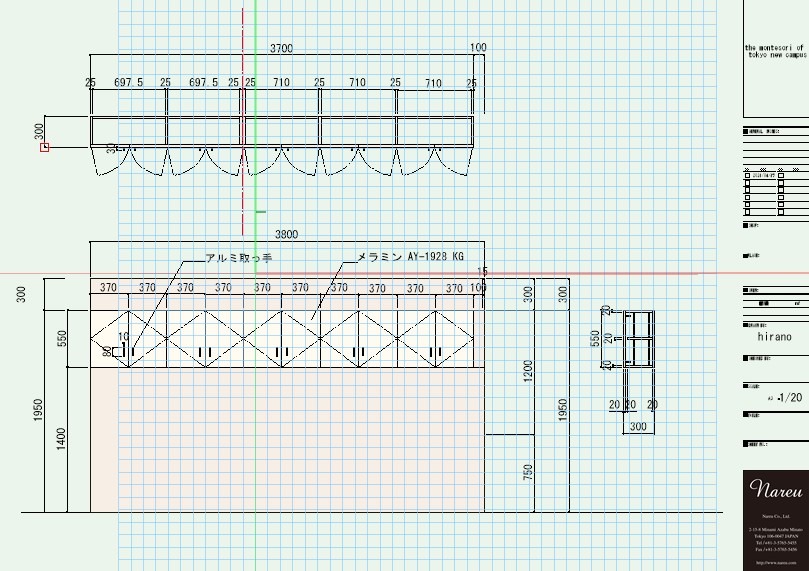
Task: Select the 750 vertical dimension text
Action: 528,472
